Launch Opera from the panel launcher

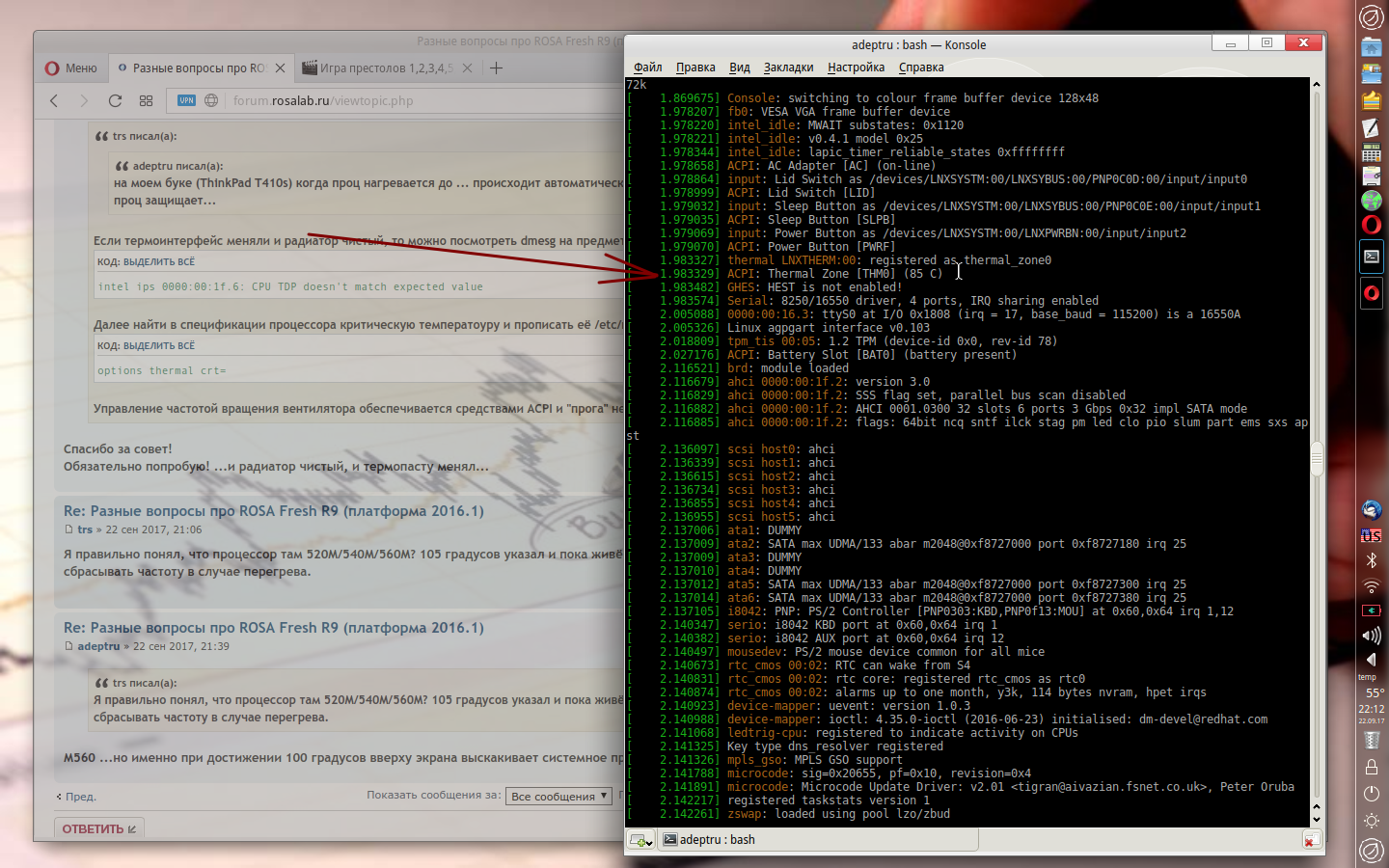[1371, 225]
